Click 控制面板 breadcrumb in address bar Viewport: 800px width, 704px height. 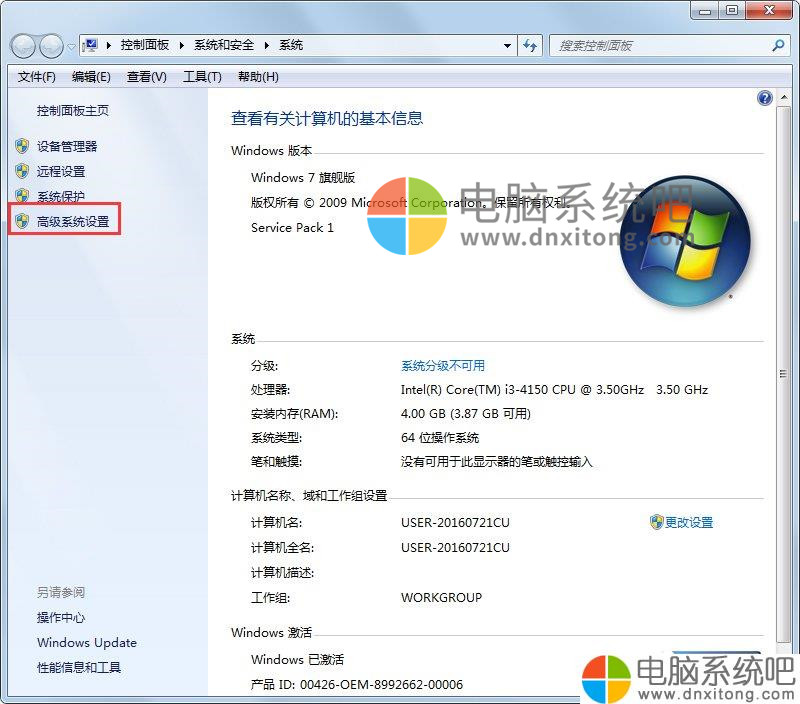(145, 45)
